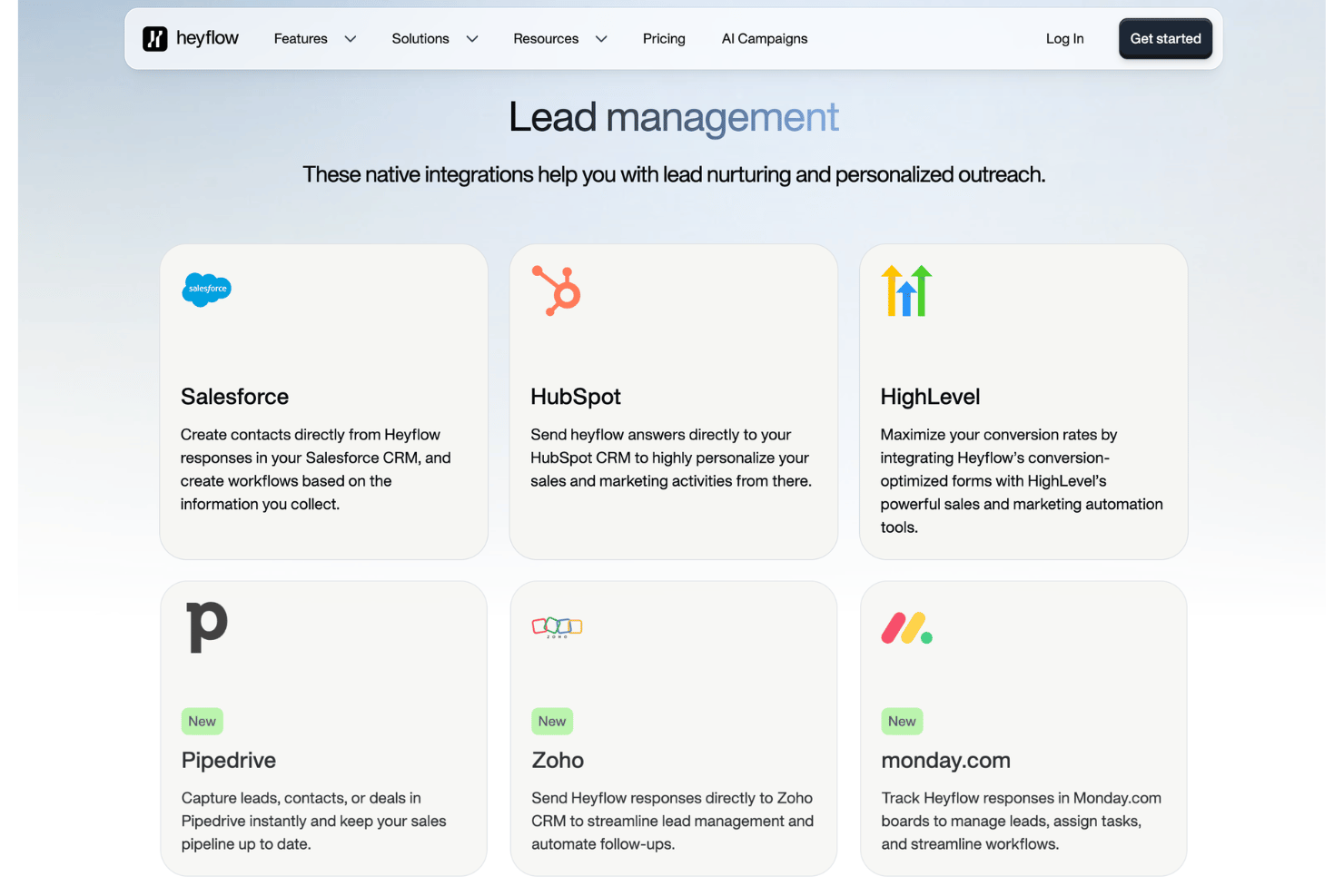This screenshot has width=1344, height=896.
Task: Expand the Features chevron
Action: click(351, 39)
